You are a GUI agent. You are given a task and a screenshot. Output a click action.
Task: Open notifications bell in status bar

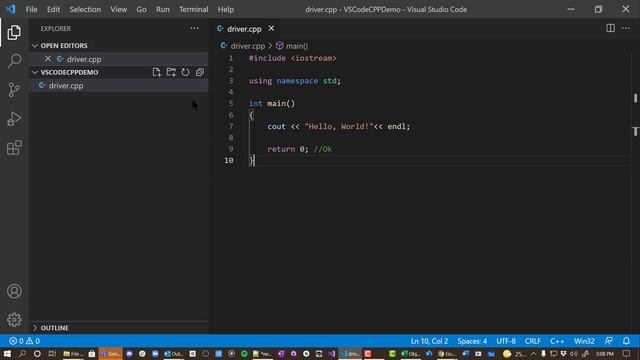click(x=626, y=341)
